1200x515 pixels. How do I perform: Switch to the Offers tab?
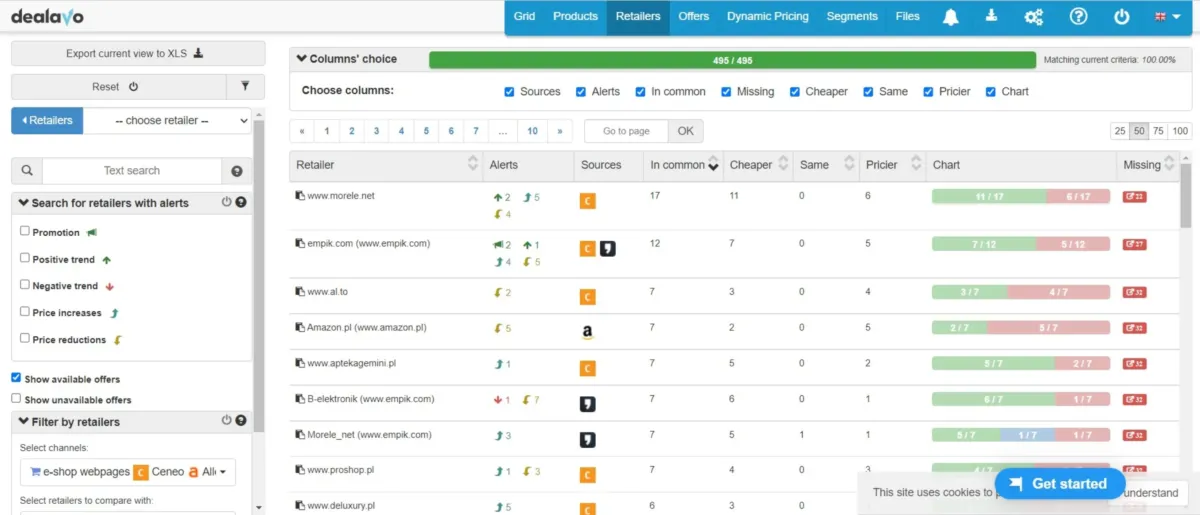click(x=693, y=16)
